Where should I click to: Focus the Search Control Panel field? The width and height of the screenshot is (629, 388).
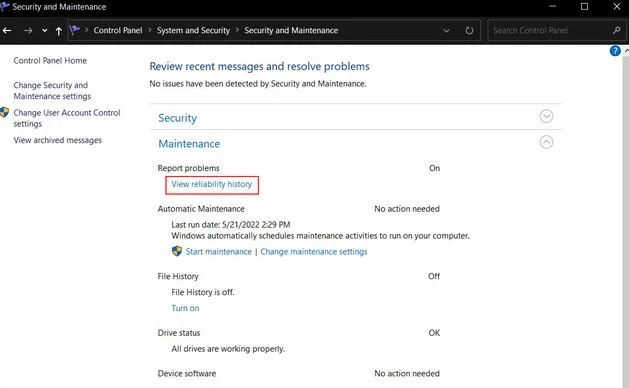557,30
